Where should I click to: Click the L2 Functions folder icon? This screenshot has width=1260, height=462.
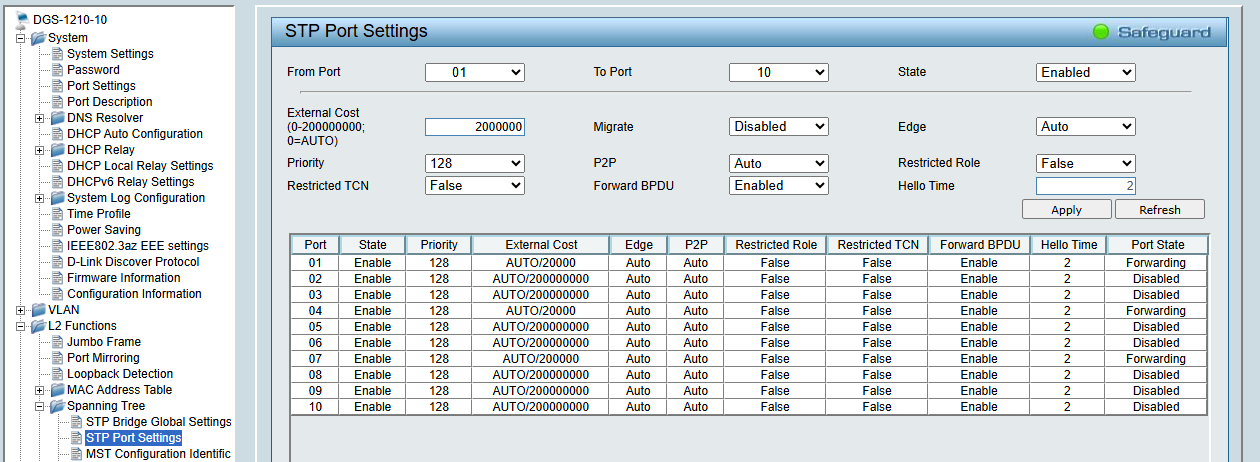pyautogui.click(x=38, y=326)
